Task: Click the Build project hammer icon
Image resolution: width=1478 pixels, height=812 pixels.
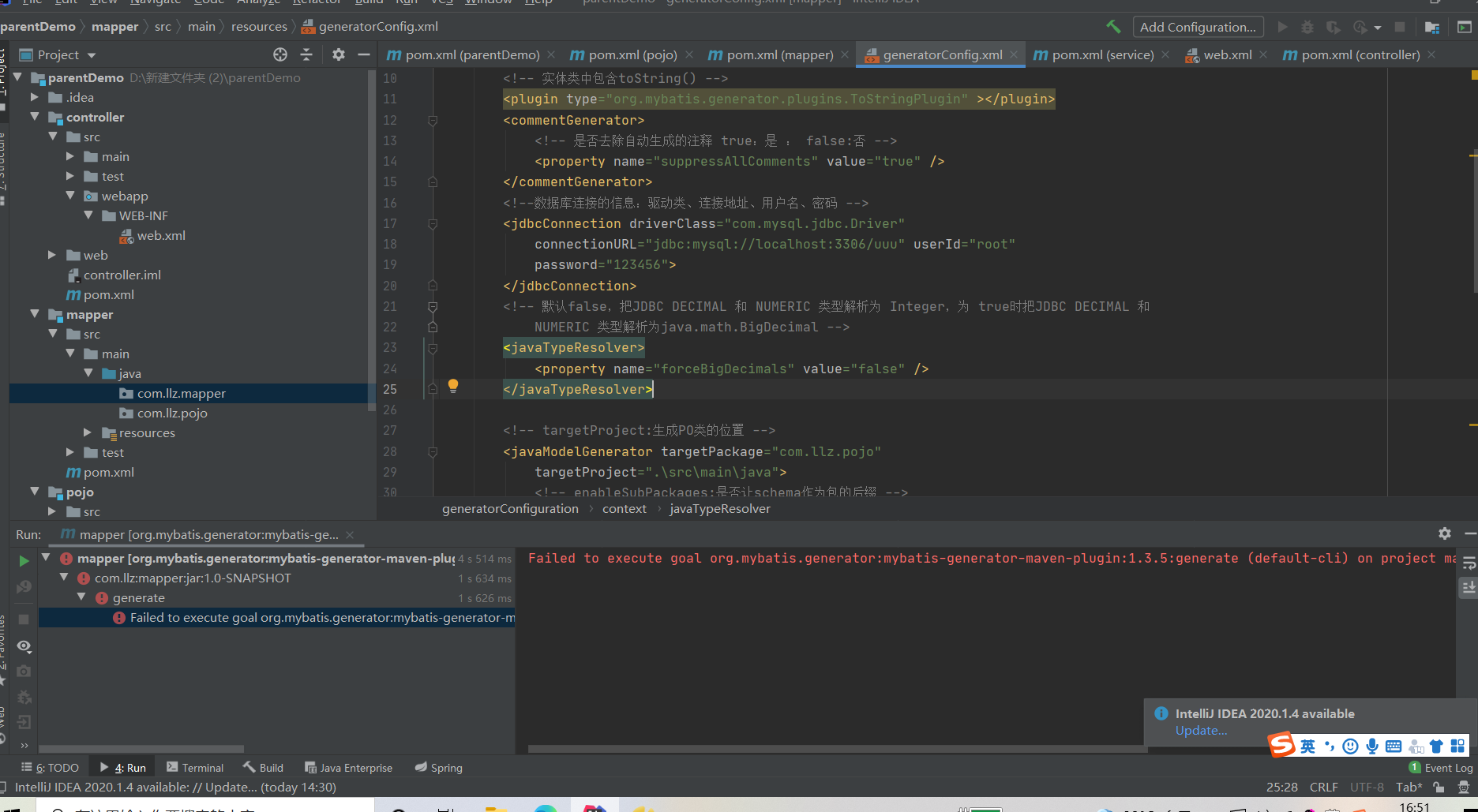Action: pos(1113,27)
